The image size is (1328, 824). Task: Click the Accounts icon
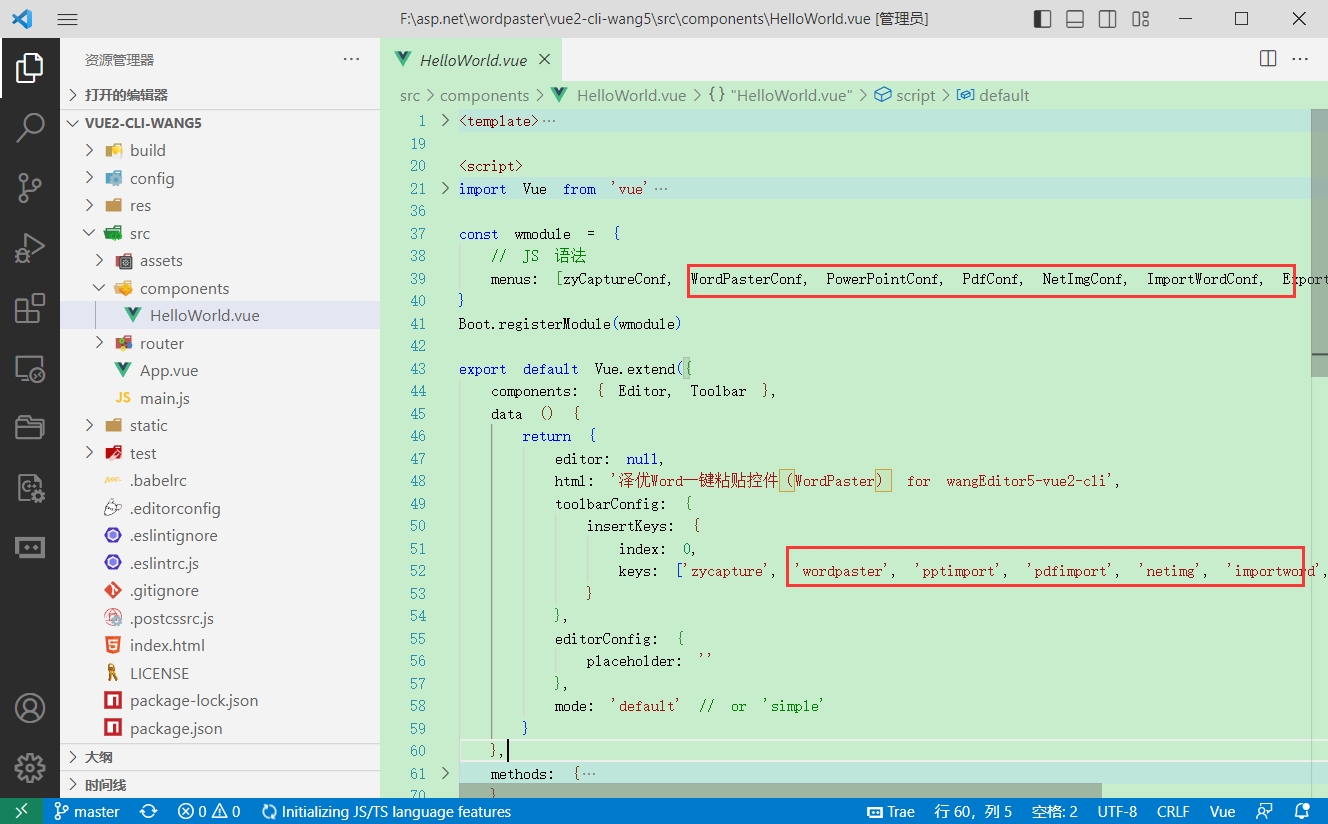[x=30, y=708]
